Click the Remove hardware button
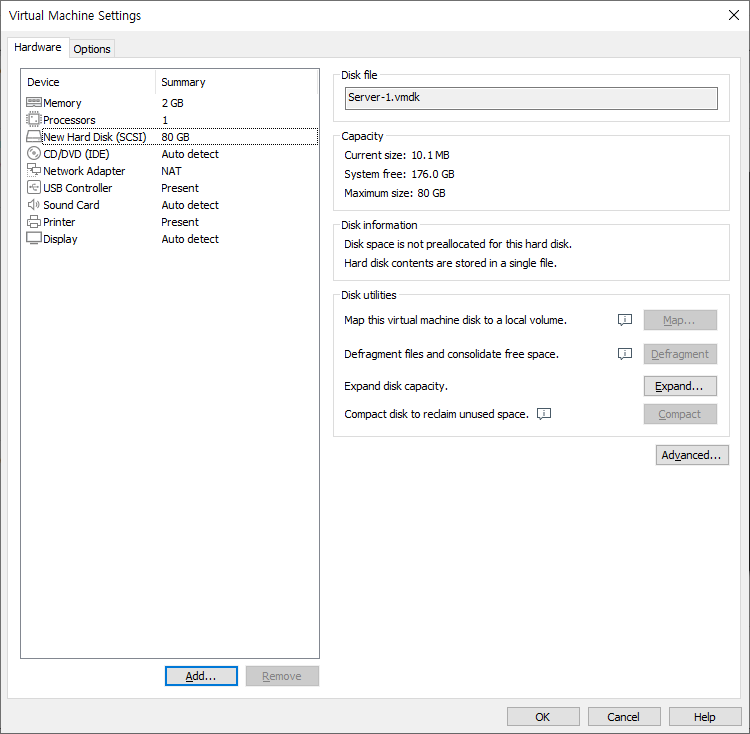 (x=282, y=676)
